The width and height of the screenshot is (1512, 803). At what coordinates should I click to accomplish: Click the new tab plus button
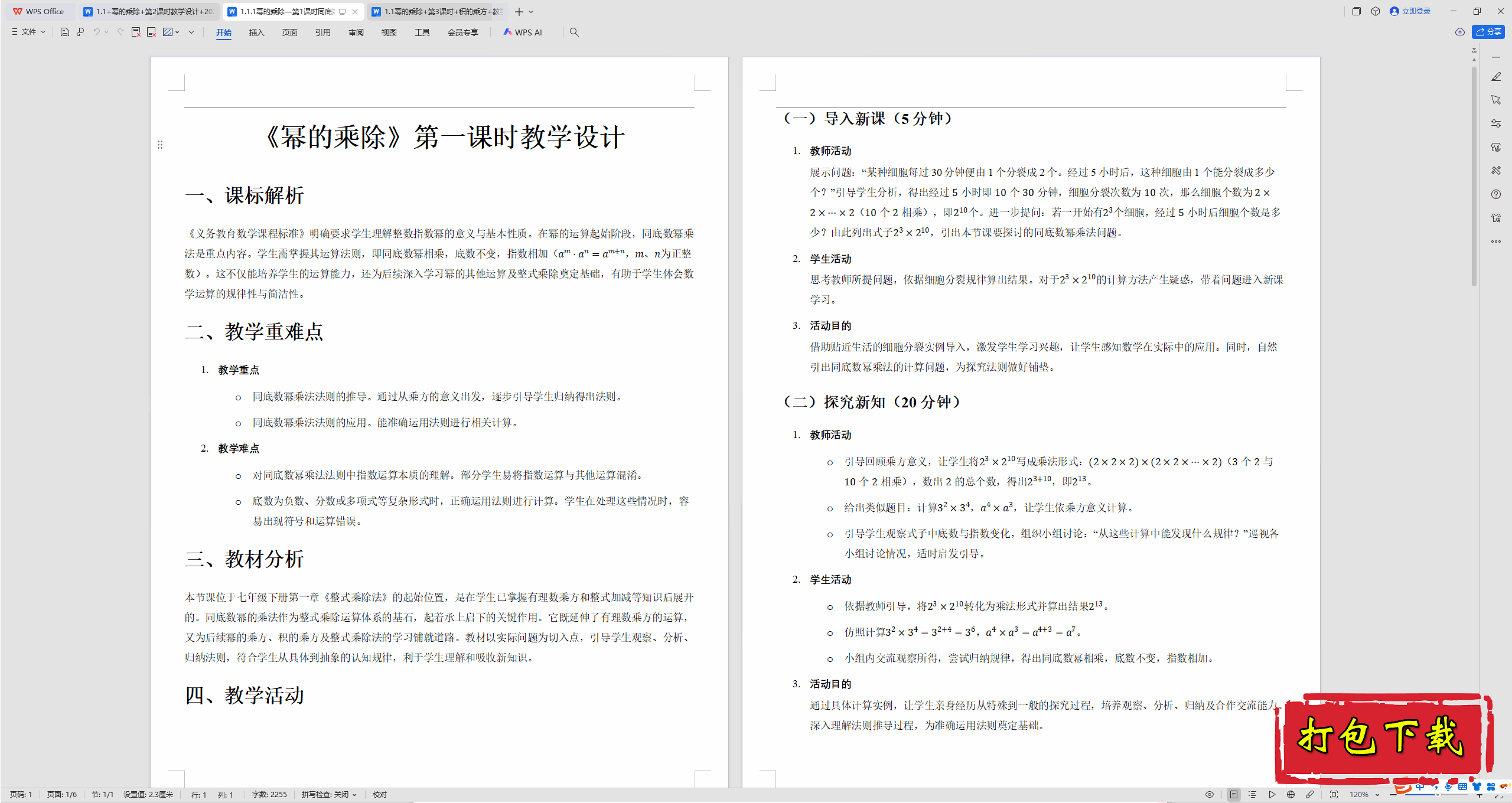pos(519,11)
